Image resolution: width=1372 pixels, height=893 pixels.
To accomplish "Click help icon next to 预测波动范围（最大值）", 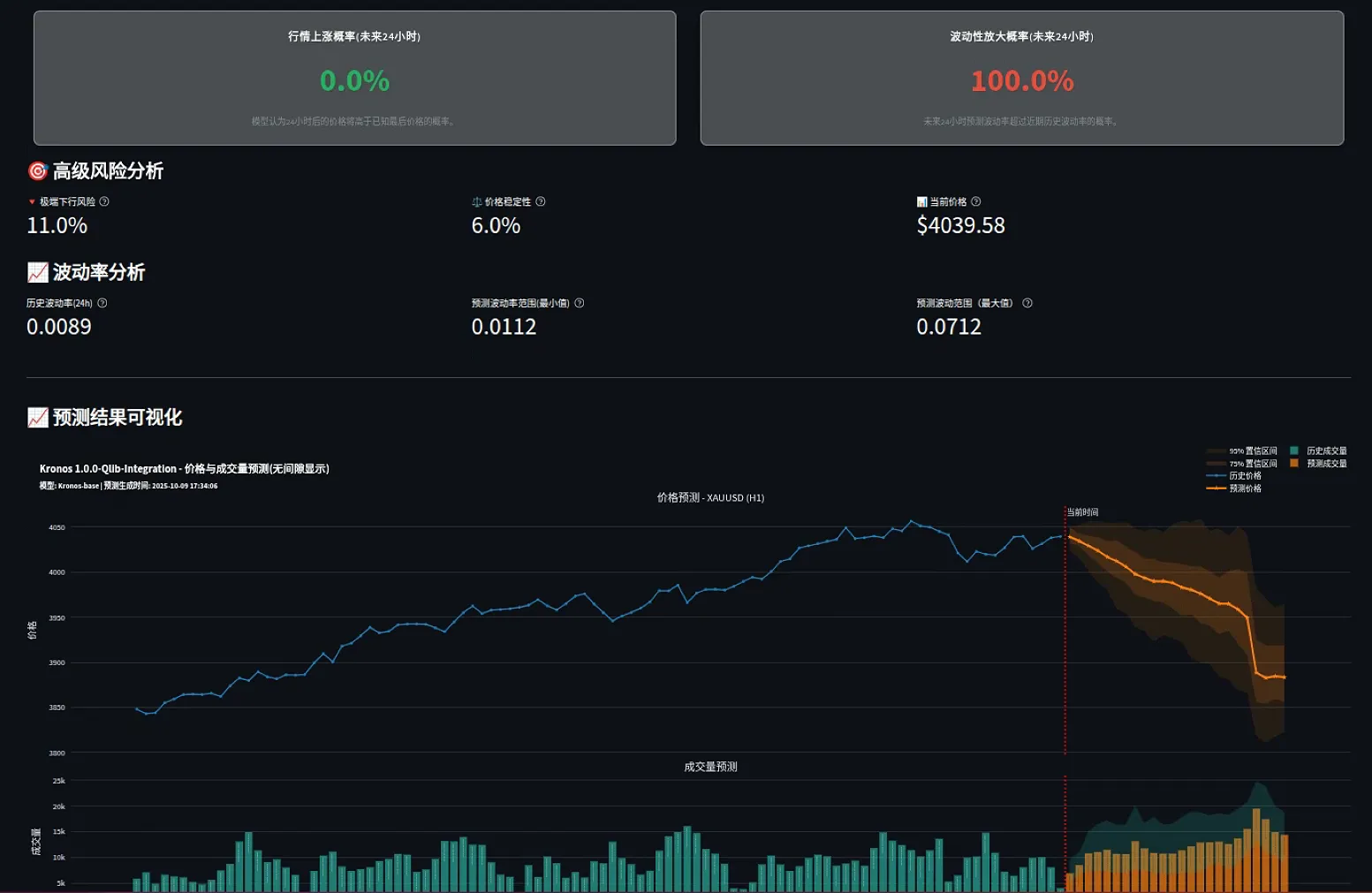I will tap(1027, 303).
